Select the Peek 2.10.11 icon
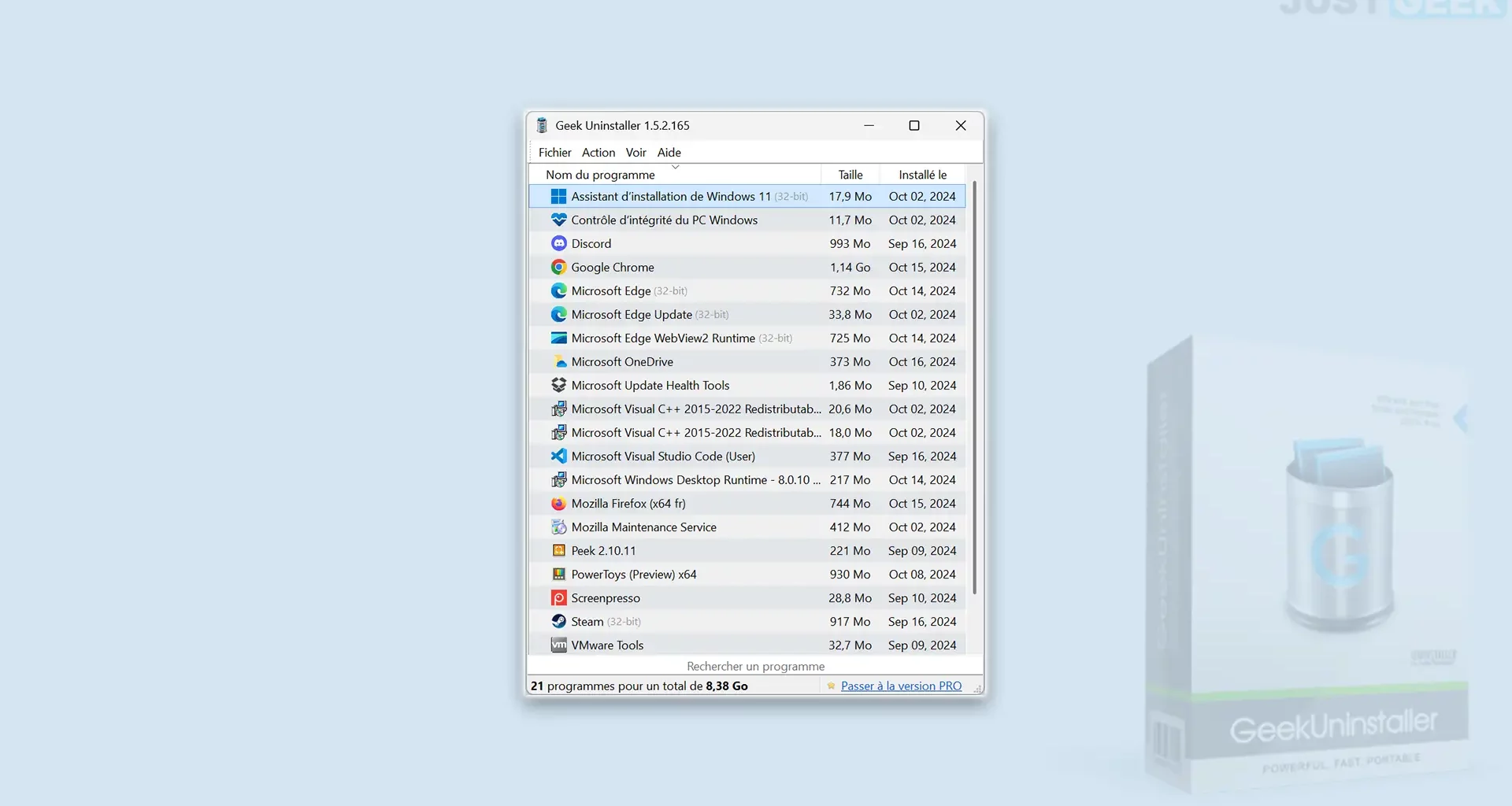This screenshot has width=1512, height=806. click(x=558, y=550)
